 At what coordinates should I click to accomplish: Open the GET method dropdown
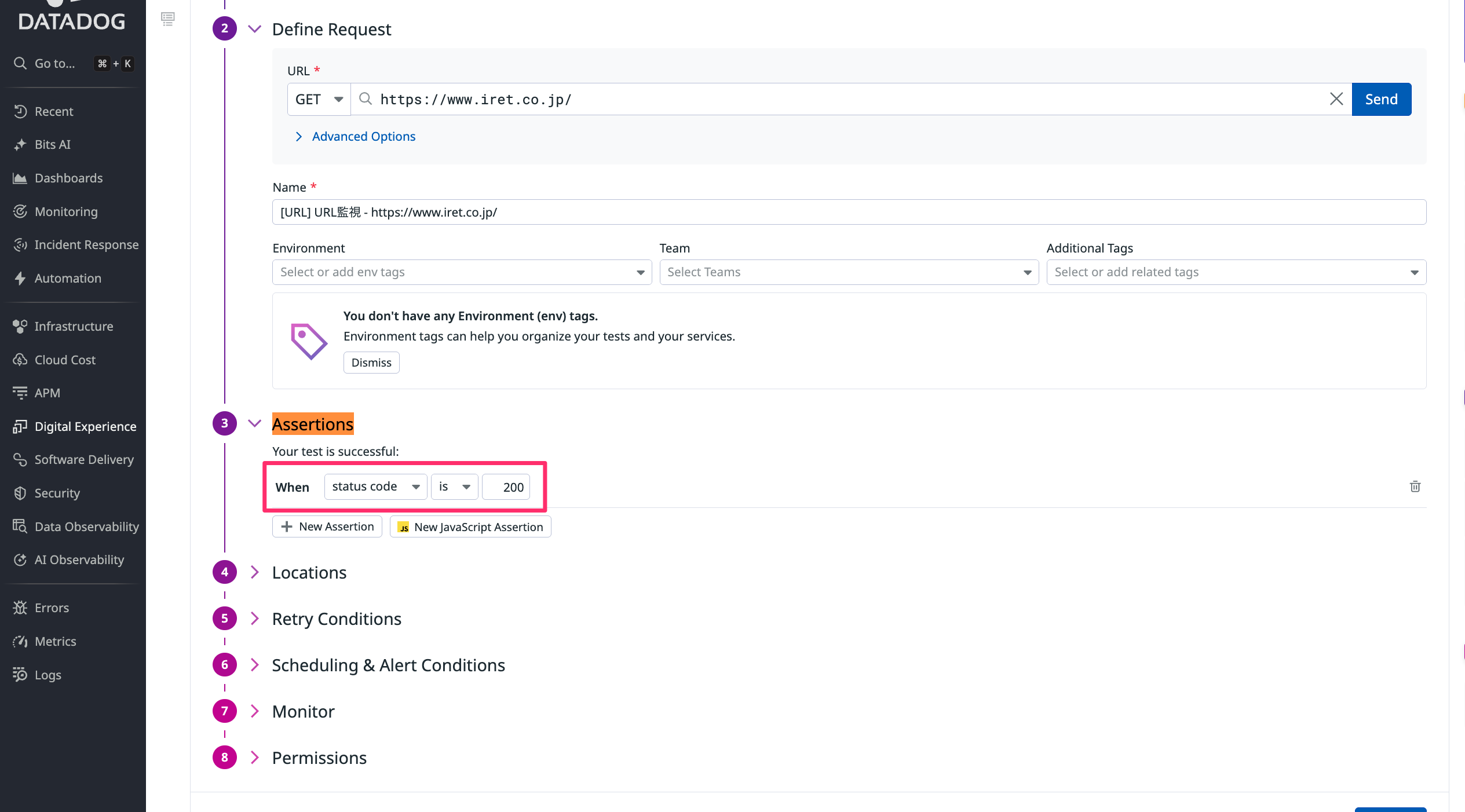(x=319, y=99)
